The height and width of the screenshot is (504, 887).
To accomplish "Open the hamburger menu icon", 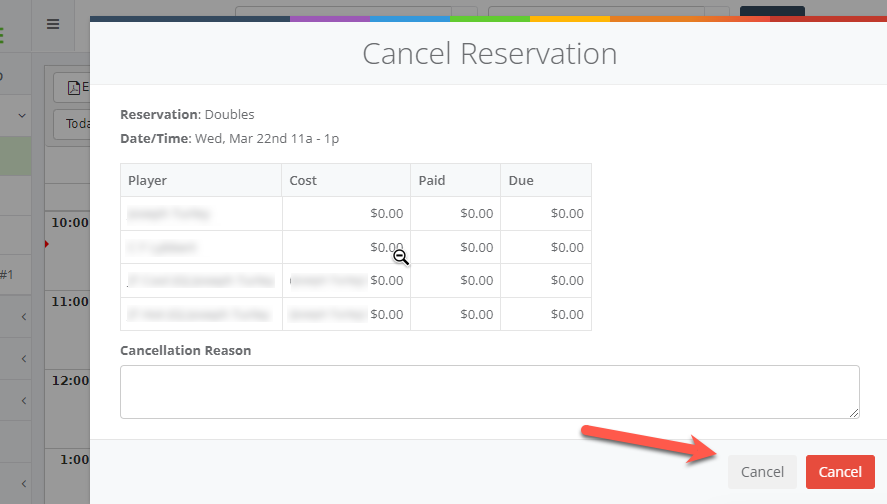I will 53,24.
